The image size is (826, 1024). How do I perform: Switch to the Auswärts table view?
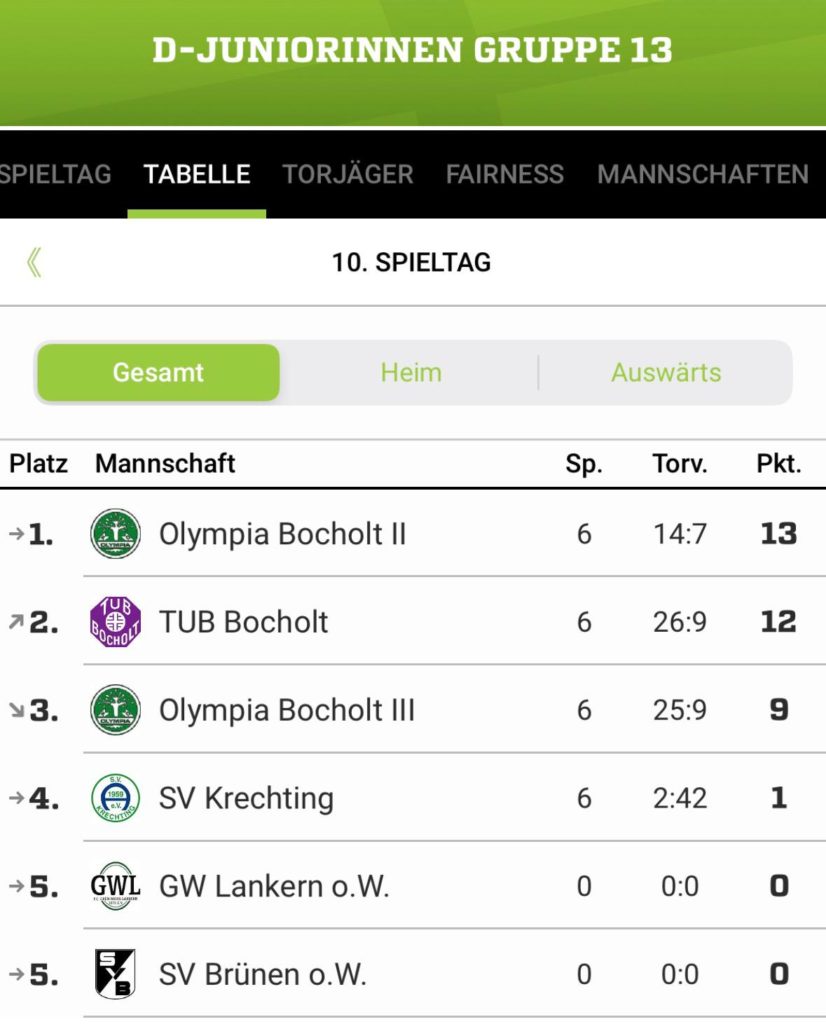(666, 373)
